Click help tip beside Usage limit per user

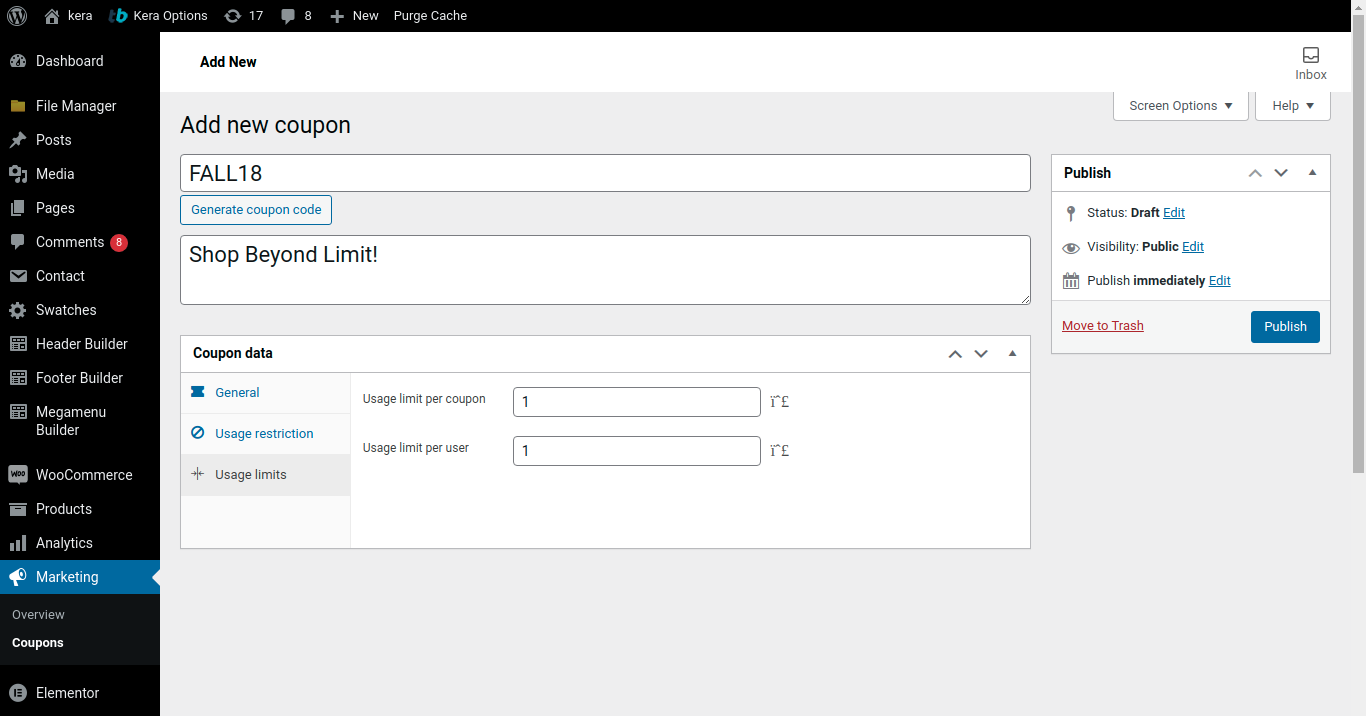[779, 451]
